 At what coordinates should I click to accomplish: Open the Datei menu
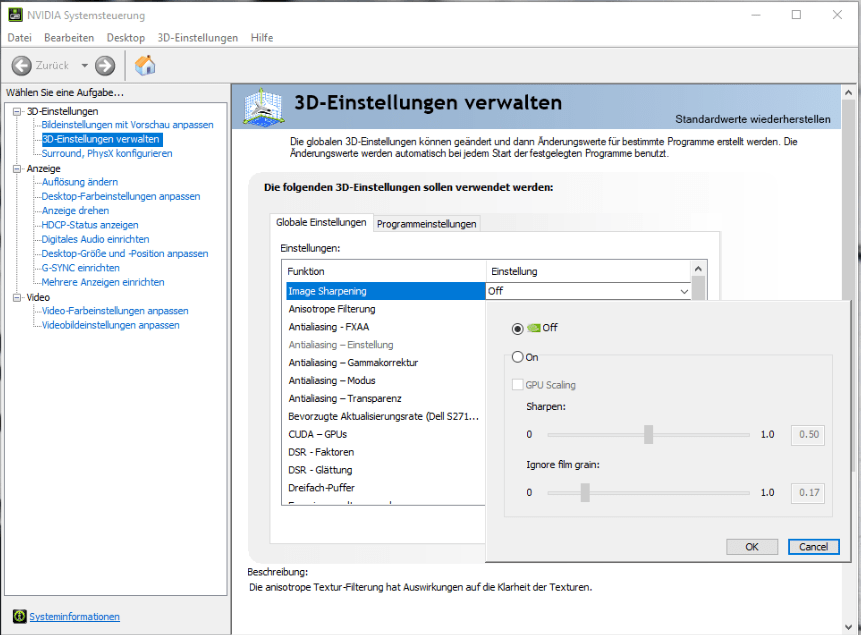20,37
